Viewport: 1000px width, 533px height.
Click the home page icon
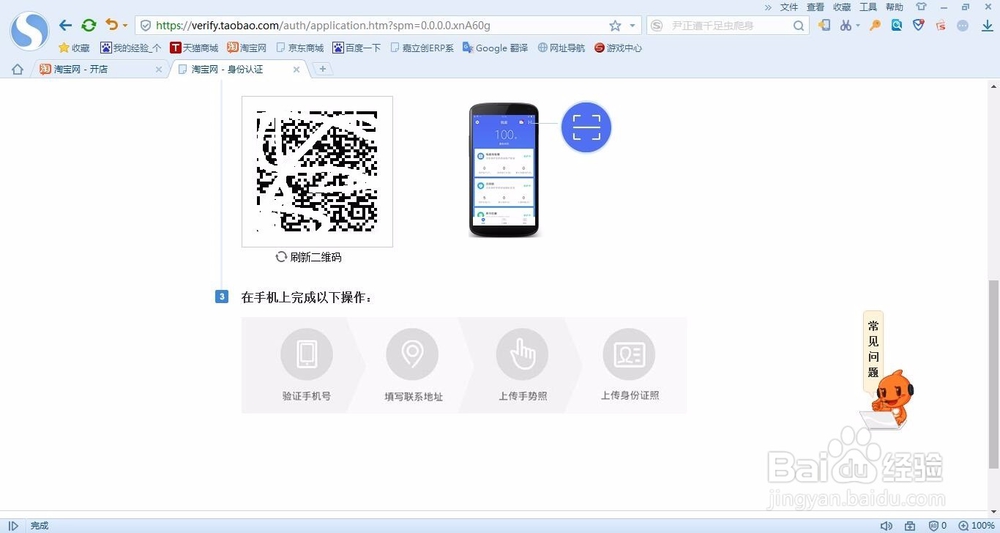pyautogui.click(x=17, y=69)
